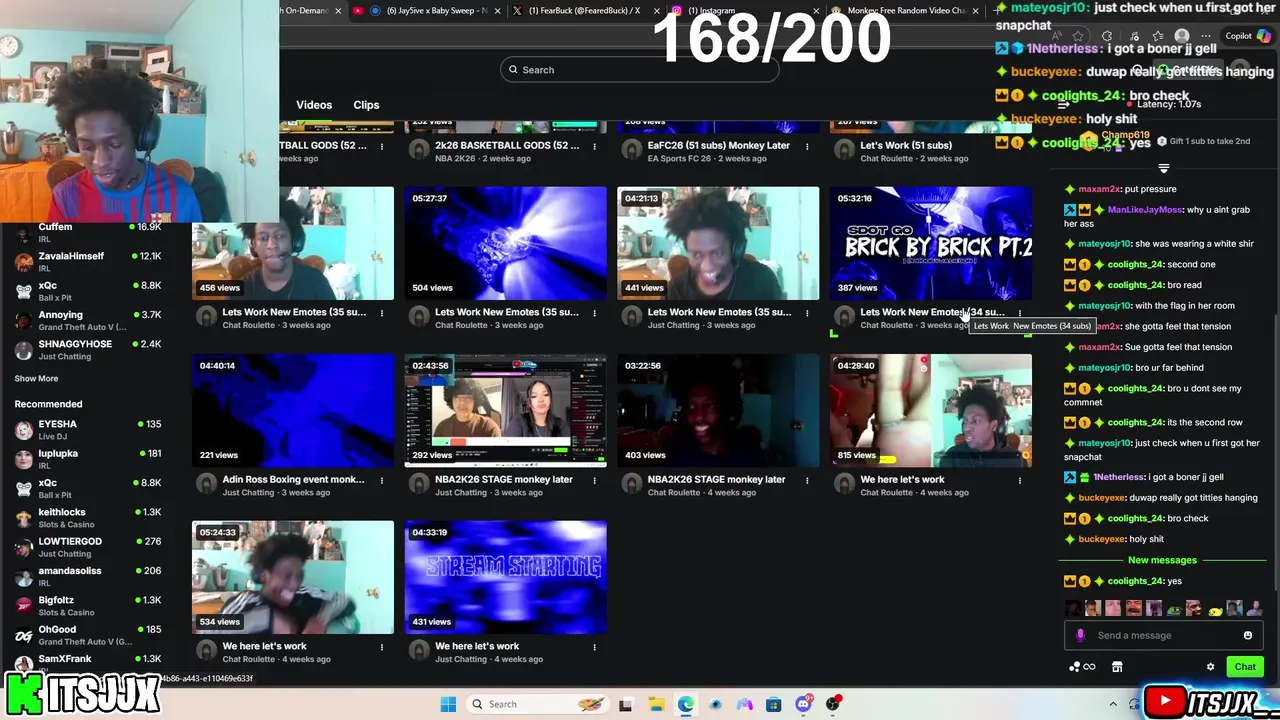Open the emoji picker in chat box
Viewport: 1280px width, 720px height.
point(1247,636)
